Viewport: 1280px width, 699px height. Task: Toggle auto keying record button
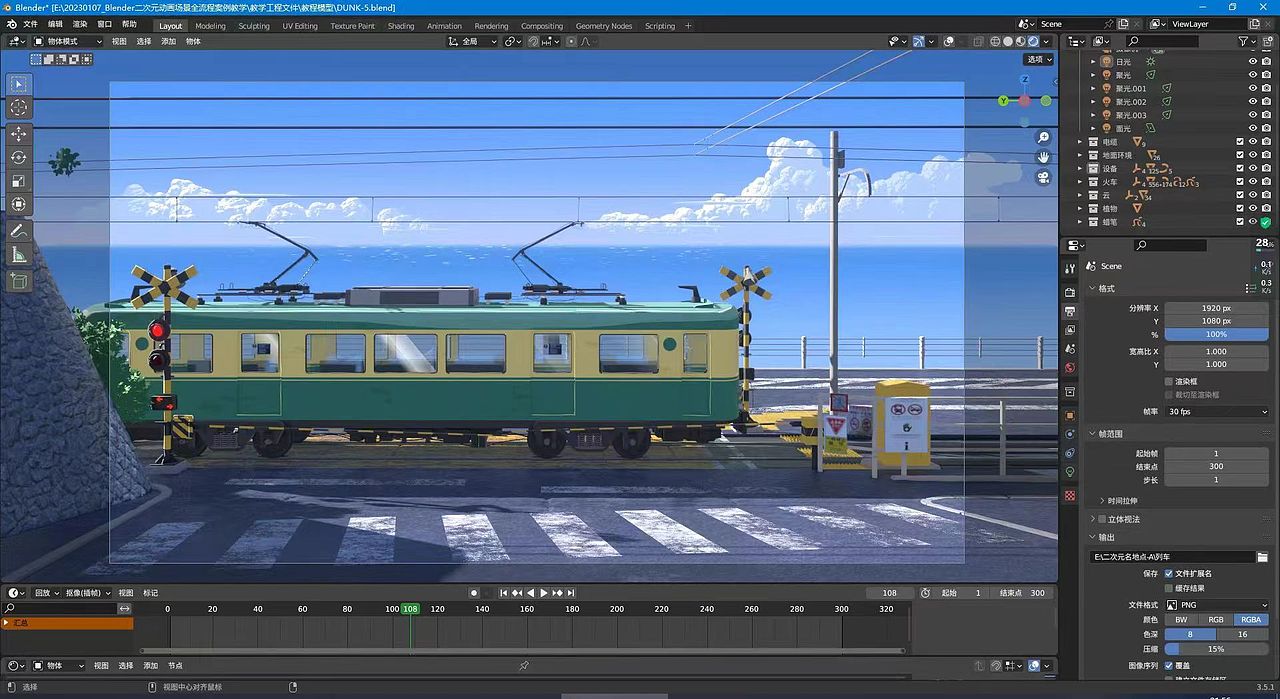point(475,593)
